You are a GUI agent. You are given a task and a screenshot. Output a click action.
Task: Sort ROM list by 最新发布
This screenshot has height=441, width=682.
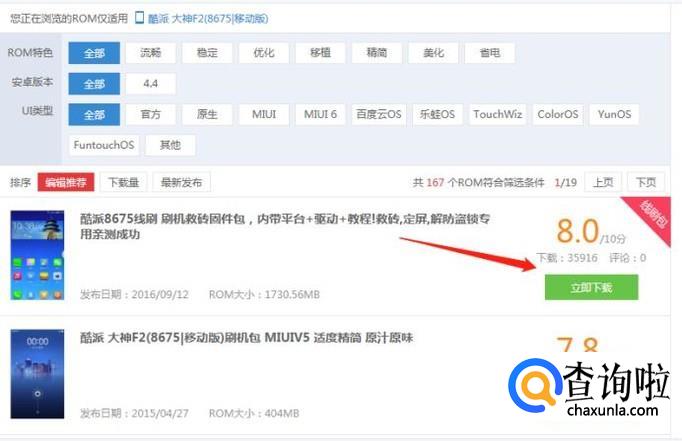pos(181,182)
